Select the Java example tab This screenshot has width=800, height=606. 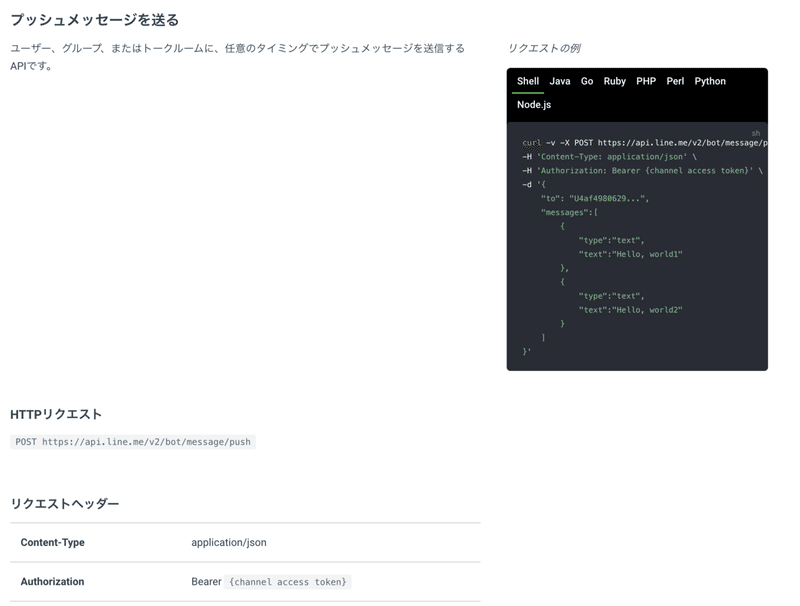[x=560, y=81]
